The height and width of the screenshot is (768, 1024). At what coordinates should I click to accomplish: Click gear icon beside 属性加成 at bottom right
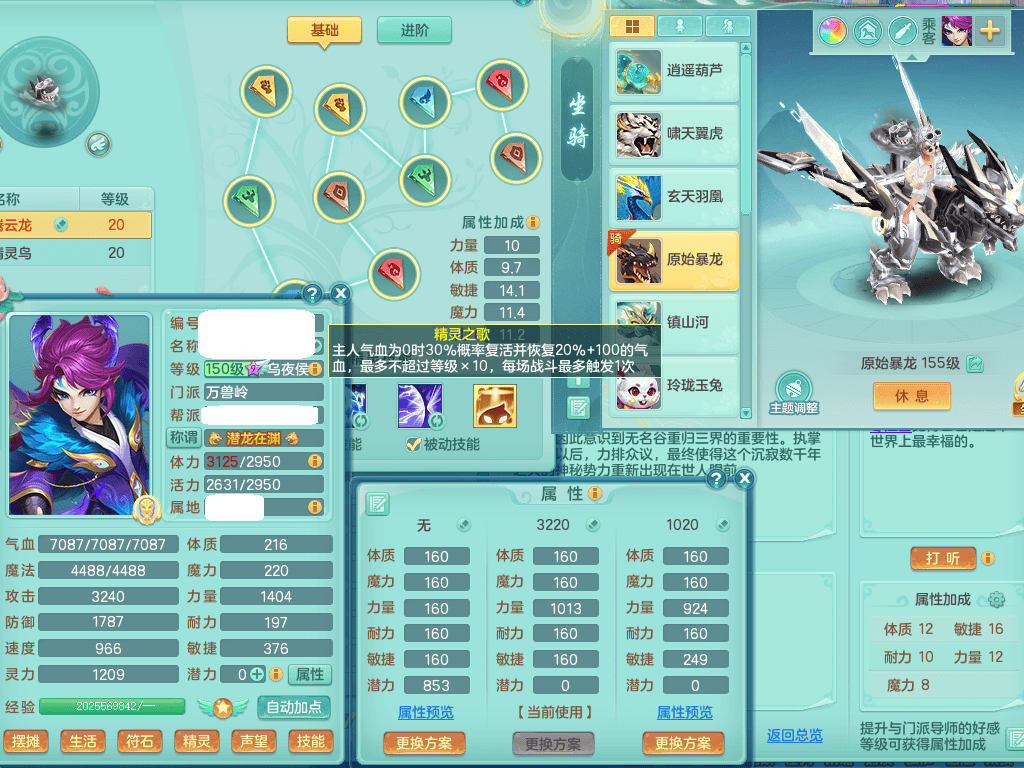point(996,600)
